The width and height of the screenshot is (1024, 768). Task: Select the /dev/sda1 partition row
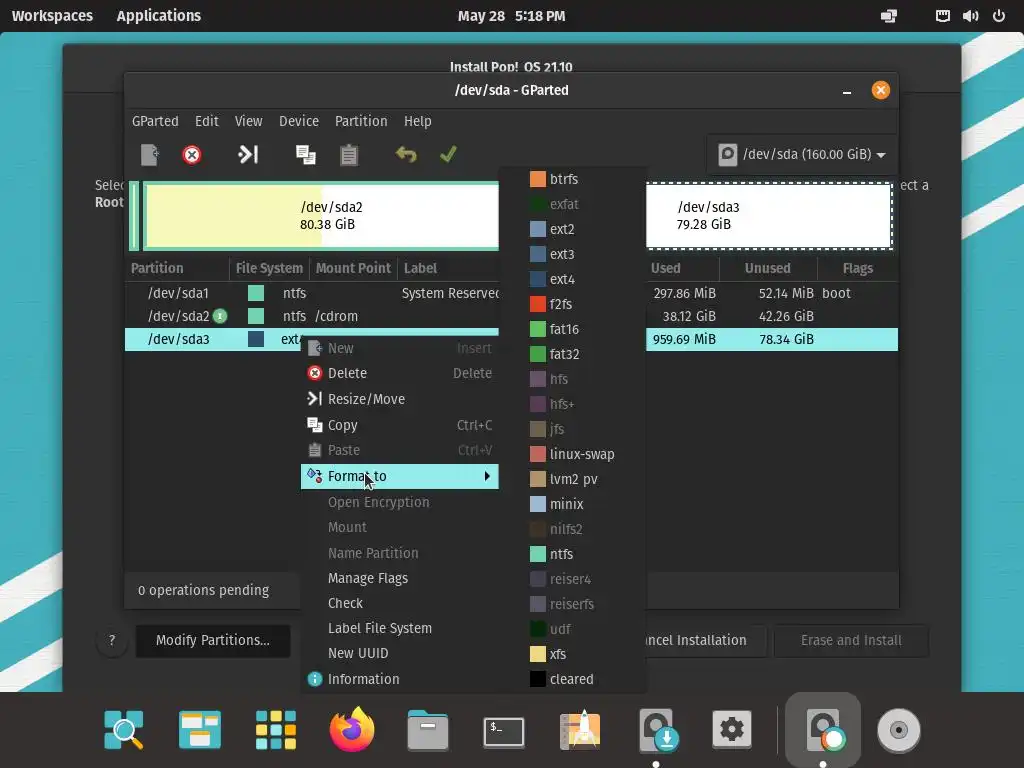[511, 293]
